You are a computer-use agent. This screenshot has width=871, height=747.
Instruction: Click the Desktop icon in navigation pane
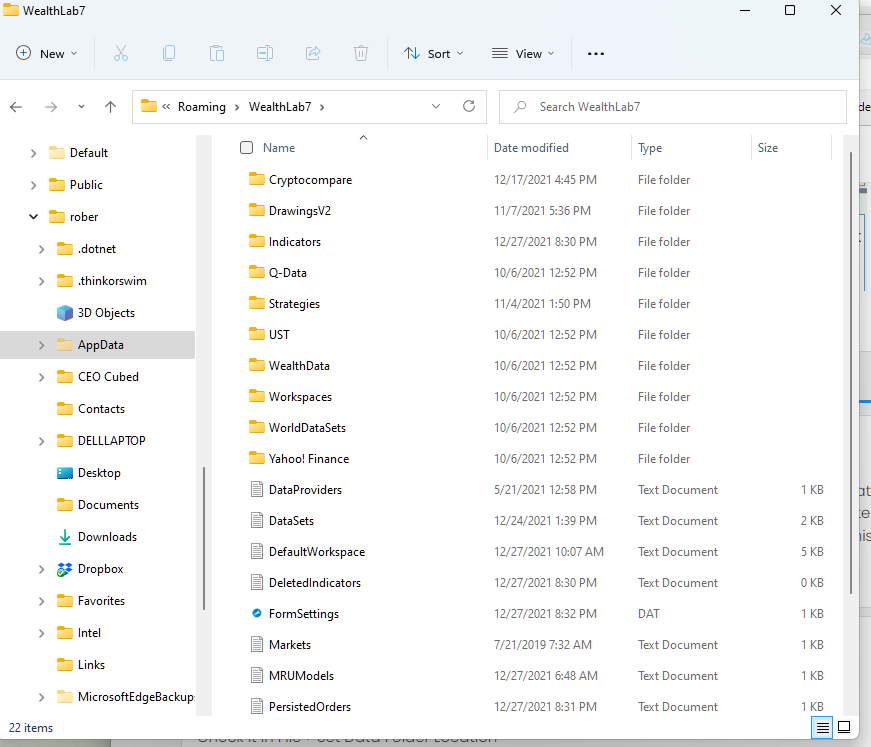coord(65,473)
